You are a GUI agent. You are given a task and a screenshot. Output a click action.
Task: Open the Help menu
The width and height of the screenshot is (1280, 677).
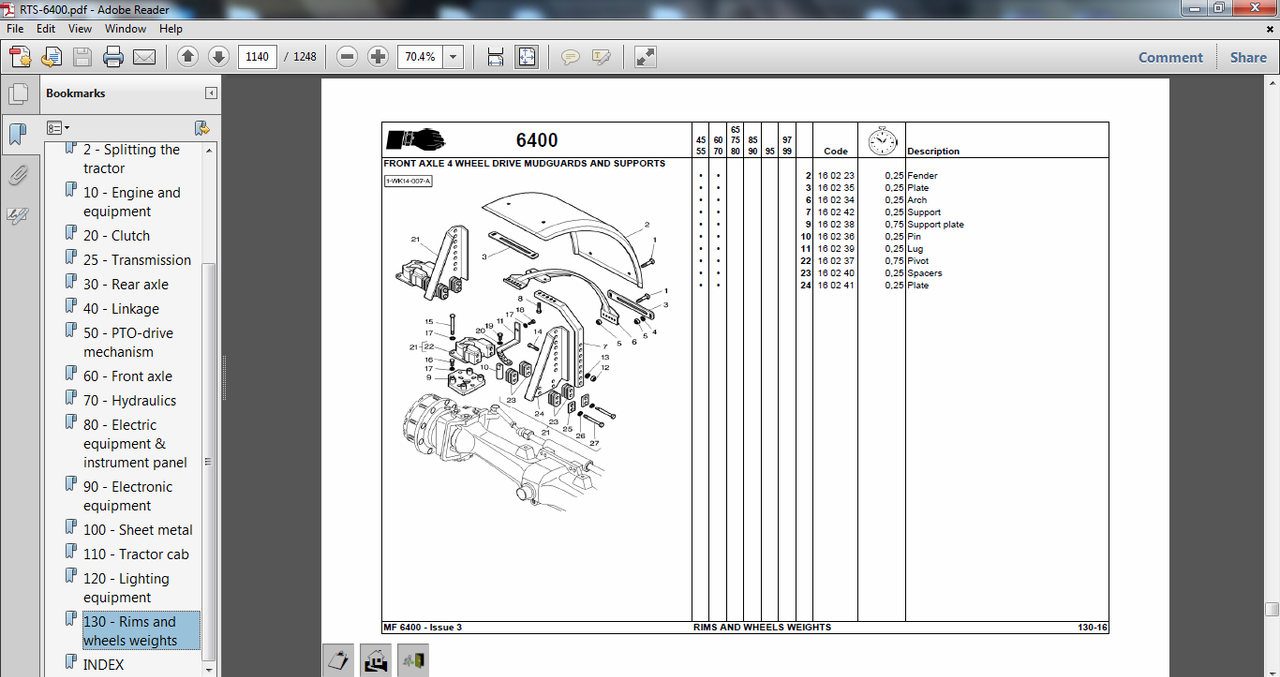(x=171, y=29)
